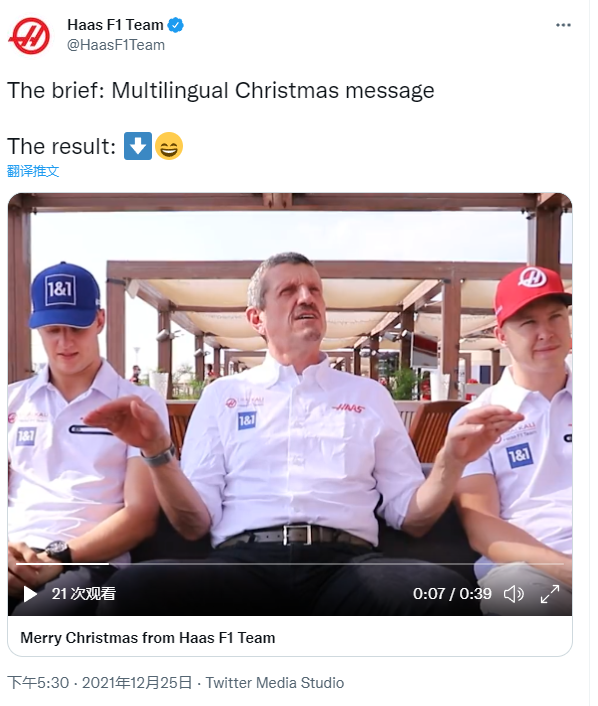Expand the video to fullscreen
This screenshot has width=598, height=706.
point(550,594)
